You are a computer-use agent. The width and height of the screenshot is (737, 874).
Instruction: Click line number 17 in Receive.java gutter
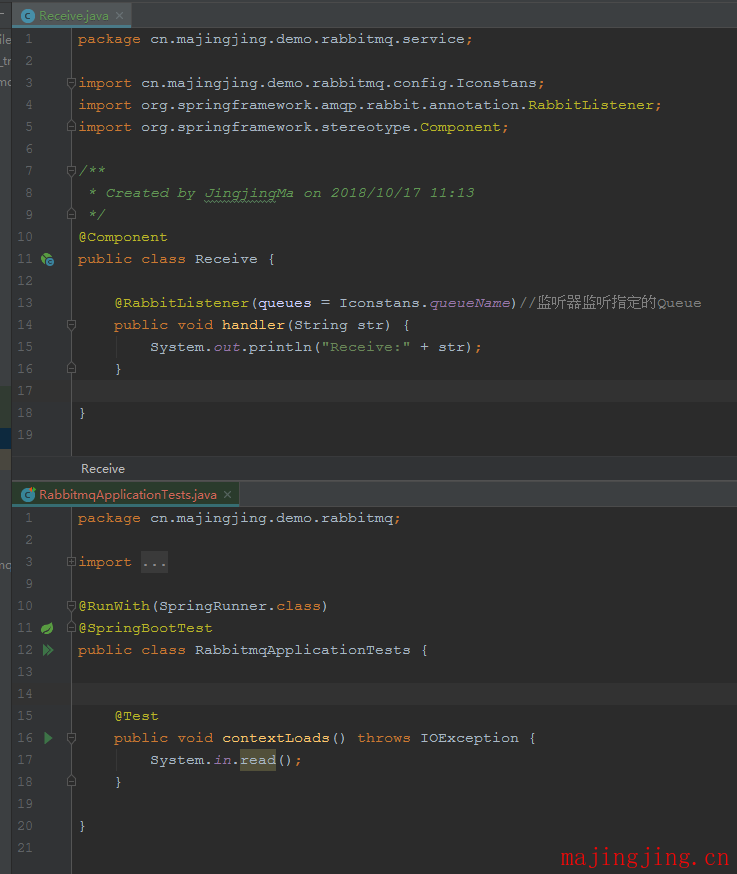point(25,391)
